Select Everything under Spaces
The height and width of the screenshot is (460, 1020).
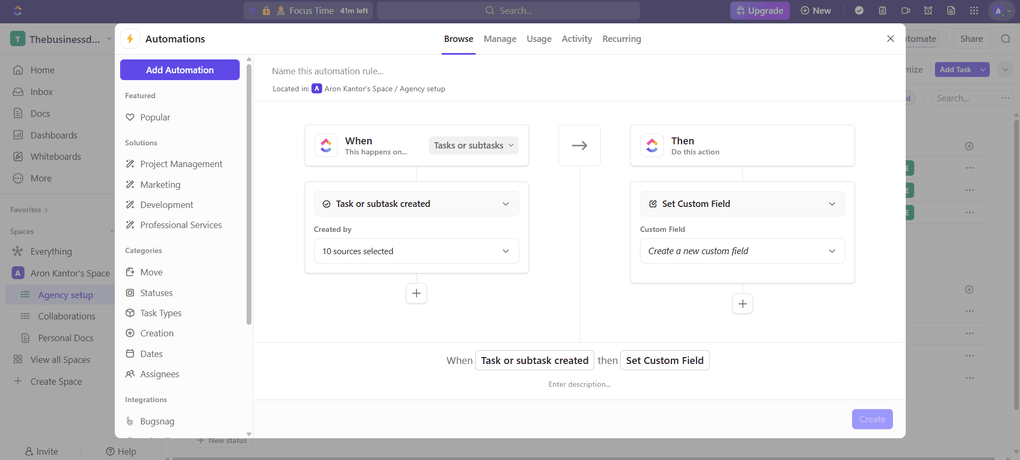(51, 251)
